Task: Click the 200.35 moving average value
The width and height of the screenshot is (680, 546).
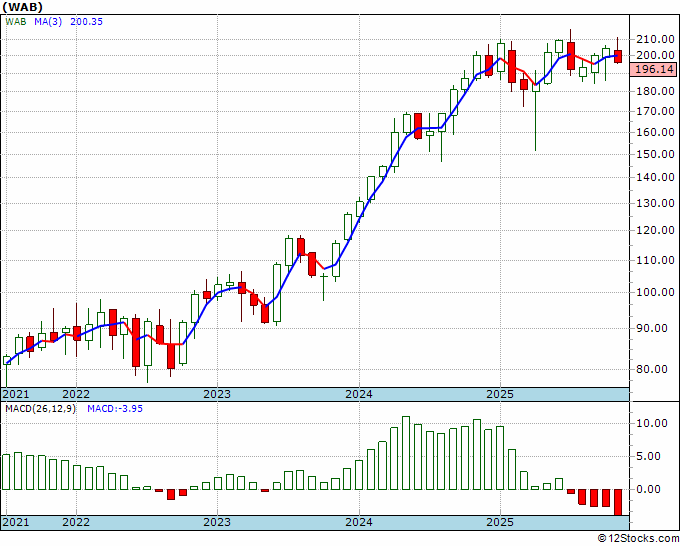Action: (x=86, y=22)
